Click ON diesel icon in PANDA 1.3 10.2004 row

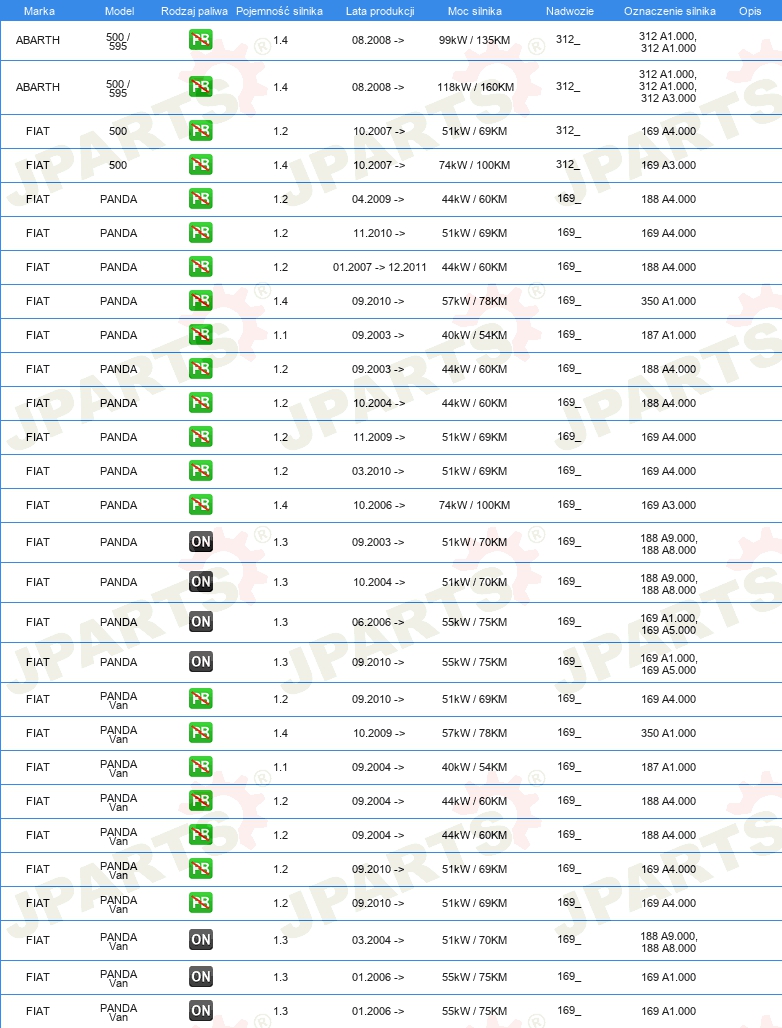[x=201, y=582]
